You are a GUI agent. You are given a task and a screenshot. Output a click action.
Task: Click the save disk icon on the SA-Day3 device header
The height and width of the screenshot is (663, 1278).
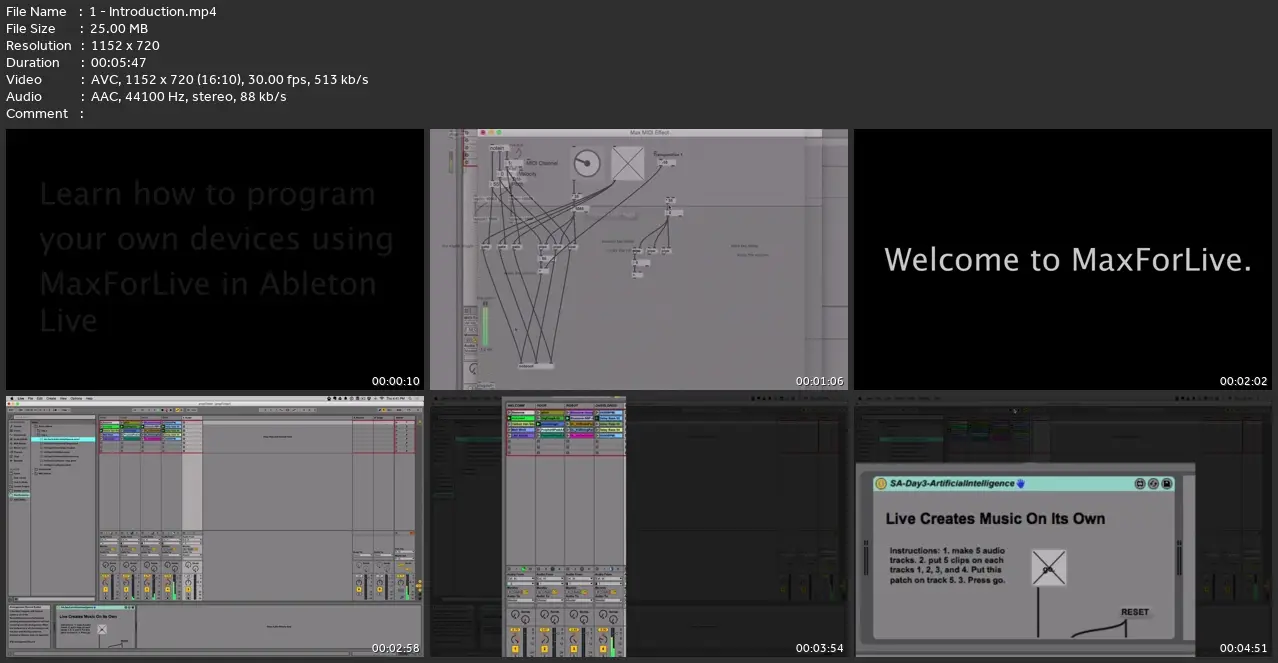1166,484
